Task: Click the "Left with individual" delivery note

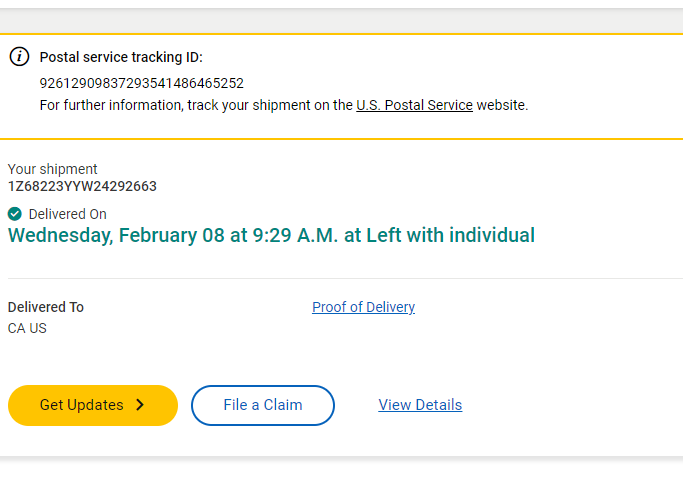Action: tap(450, 236)
